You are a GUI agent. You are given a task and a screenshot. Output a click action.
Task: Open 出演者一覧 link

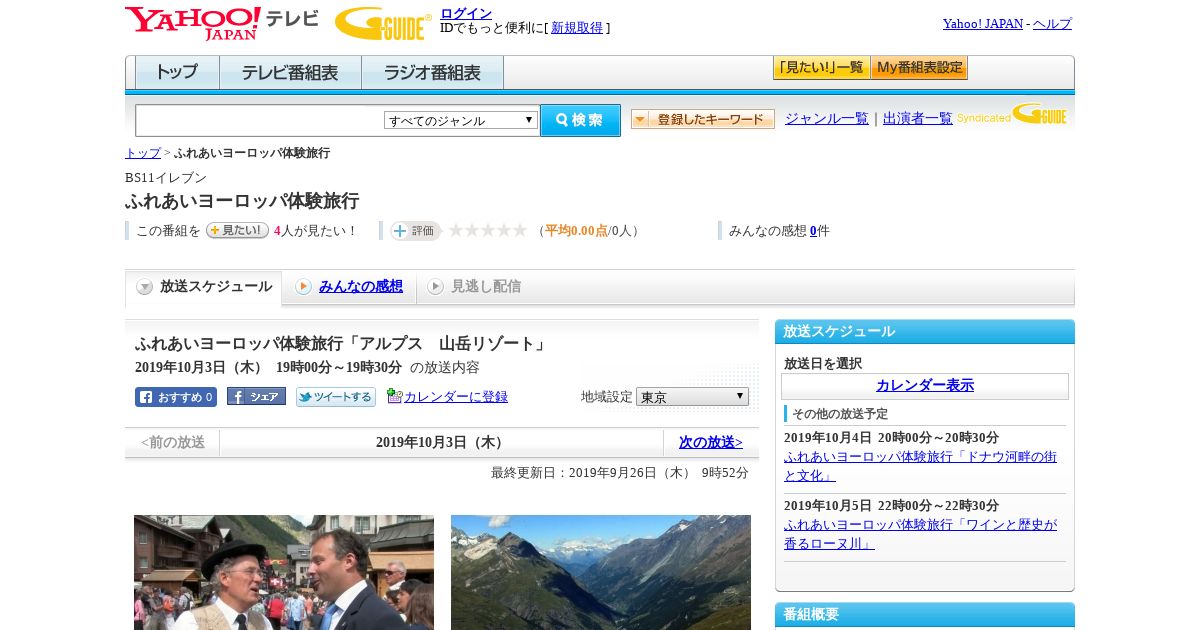coord(918,118)
